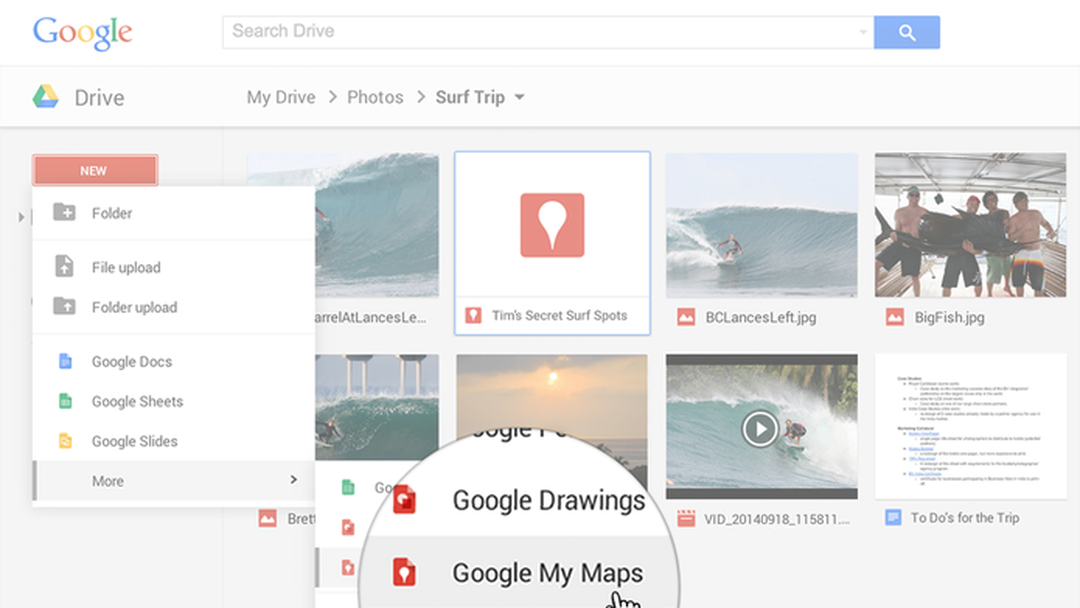This screenshot has width=1080, height=608.
Task: Click the More menu entry
Action: (x=107, y=480)
